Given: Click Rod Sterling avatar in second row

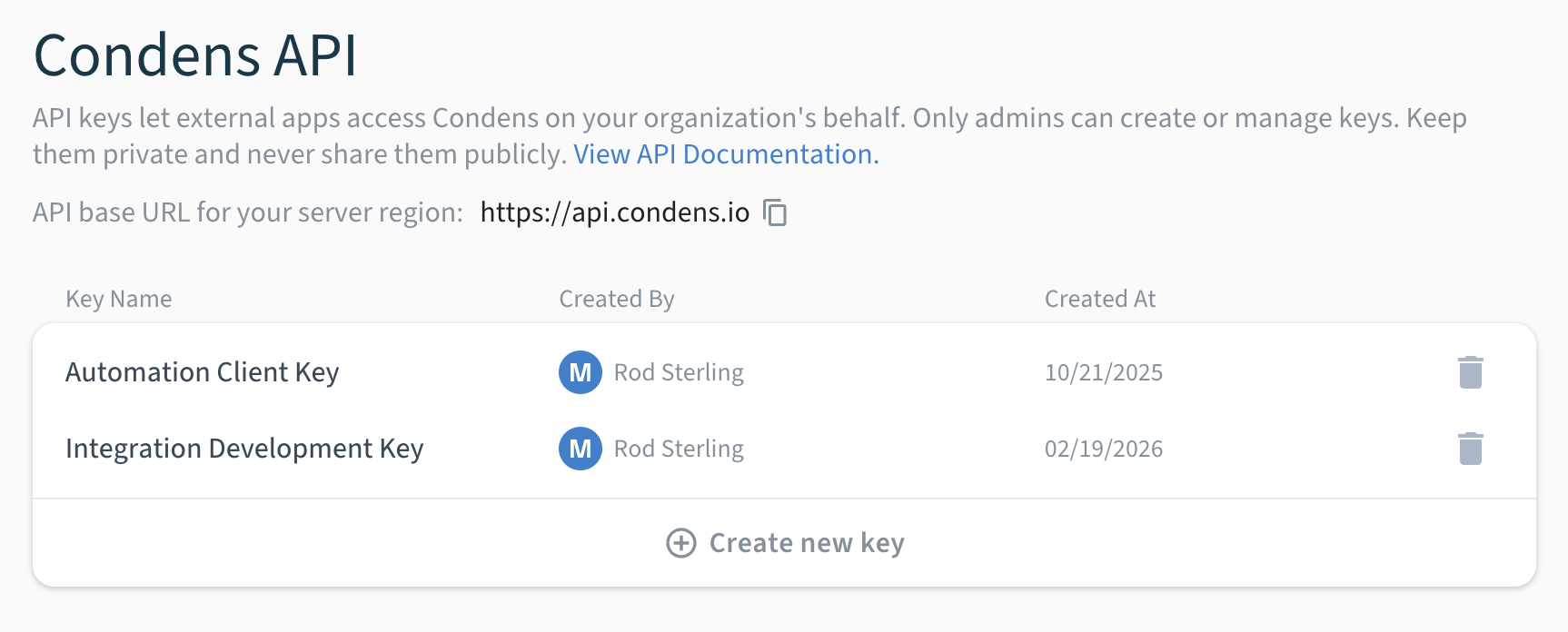Looking at the screenshot, I should tap(581, 449).
